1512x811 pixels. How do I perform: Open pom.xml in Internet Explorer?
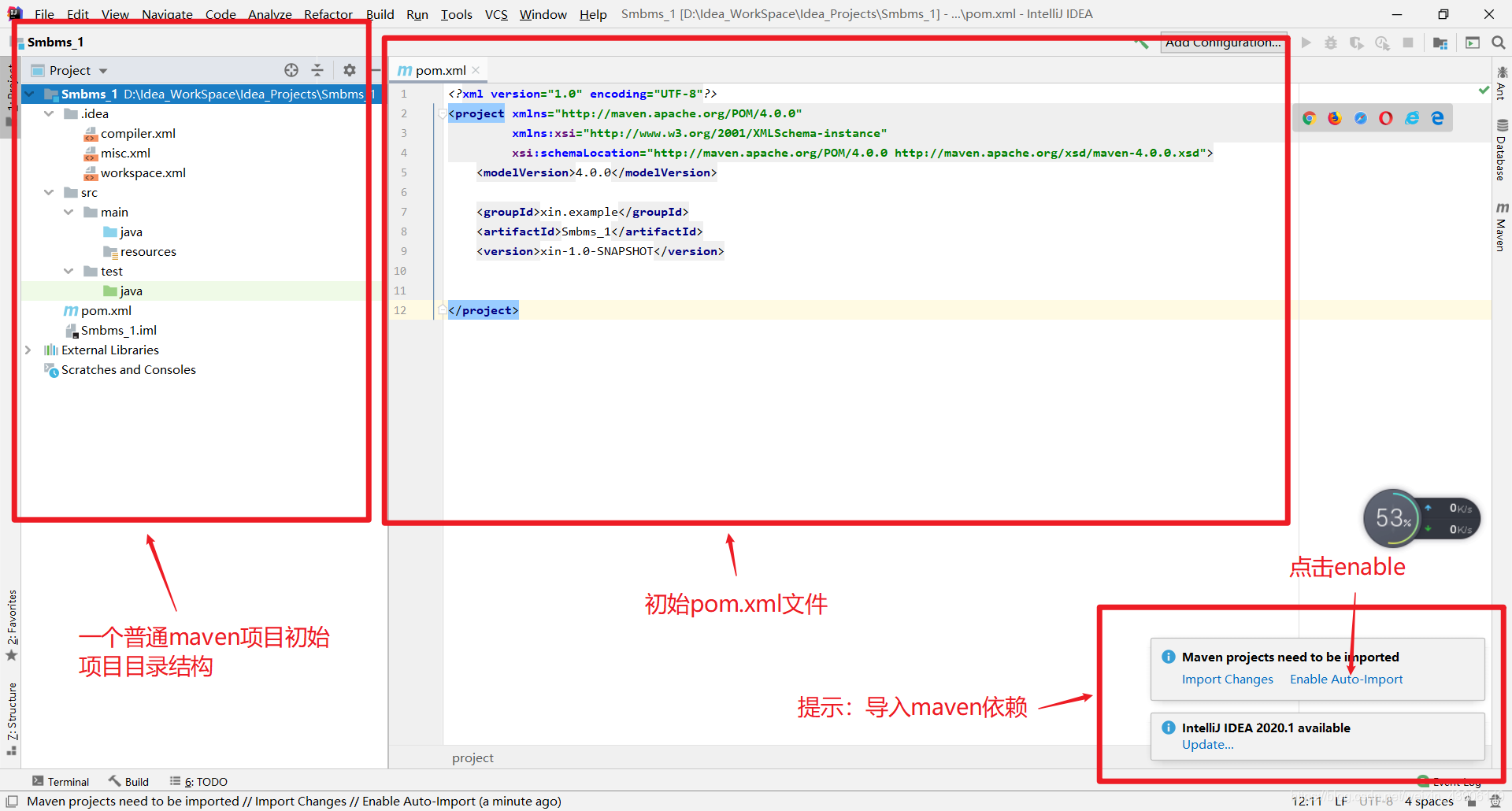pyautogui.click(x=1412, y=118)
